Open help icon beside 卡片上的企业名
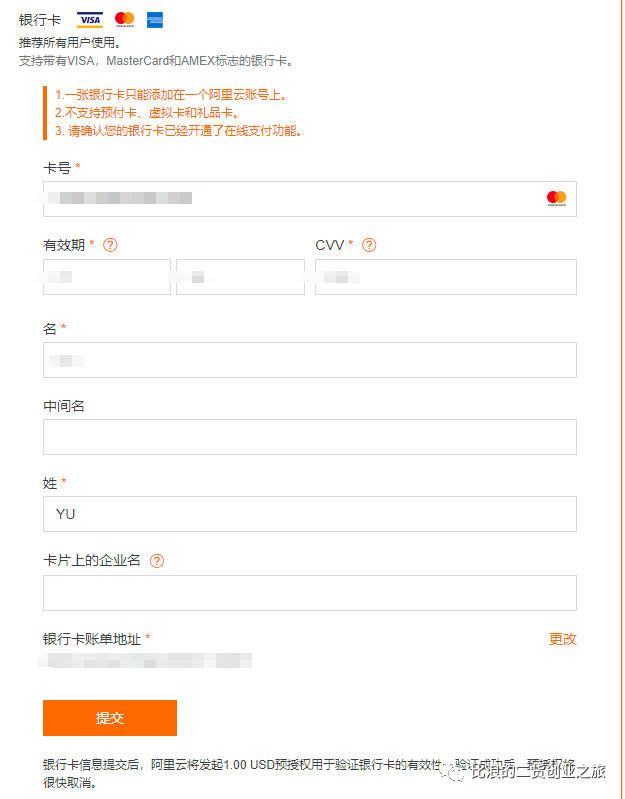 pyautogui.click(x=157, y=561)
